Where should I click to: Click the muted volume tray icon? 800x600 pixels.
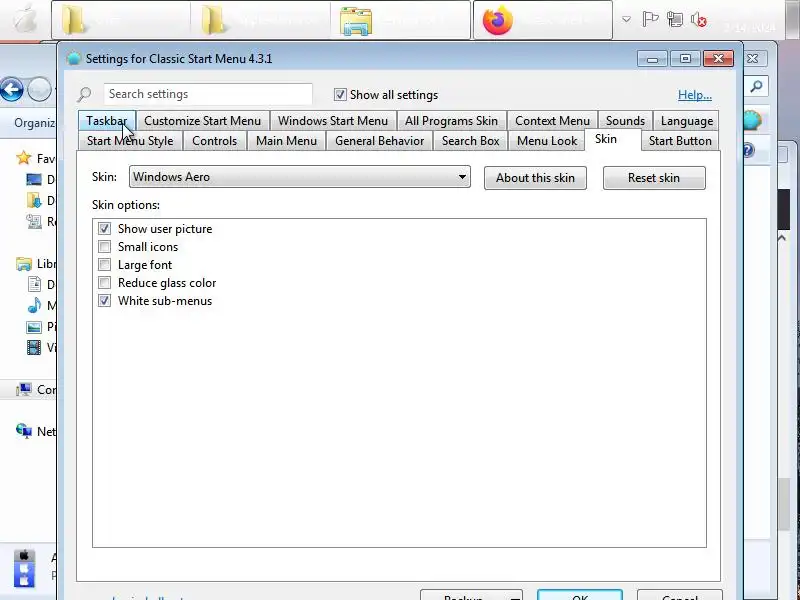698,20
